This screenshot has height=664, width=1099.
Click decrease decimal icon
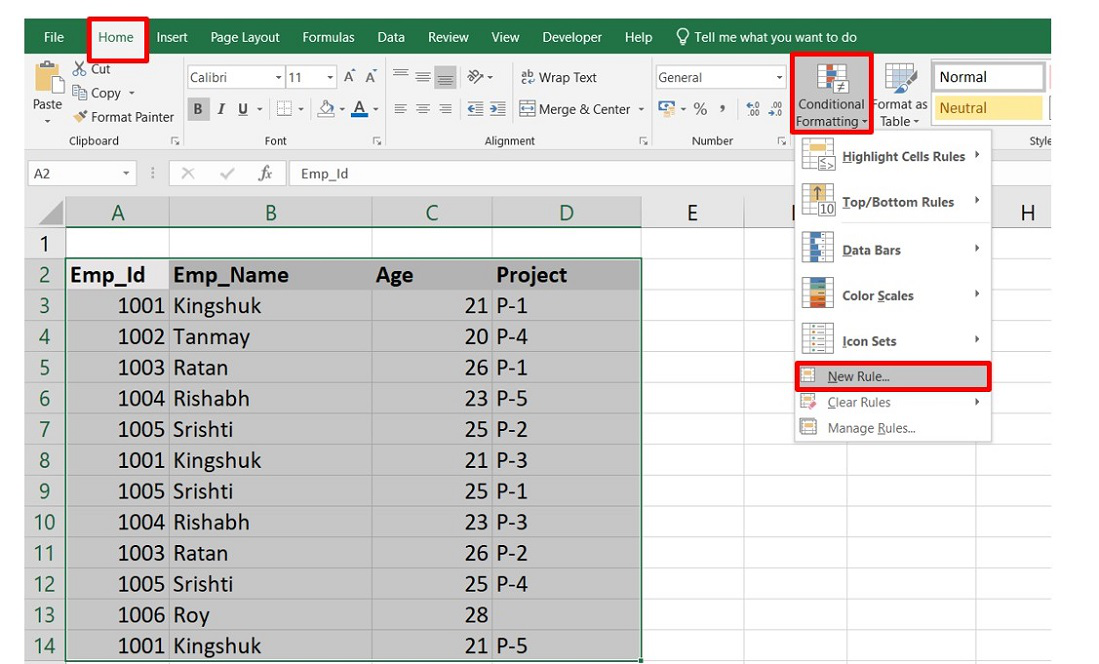775,109
